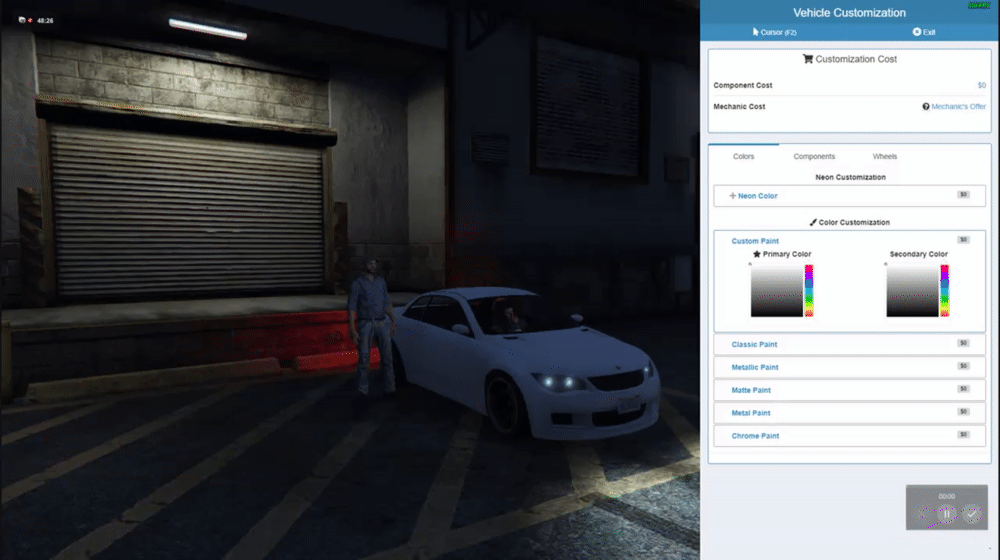Click the Cursor (F2) pointer icon
This screenshot has width=1000, height=560.
tap(756, 32)
